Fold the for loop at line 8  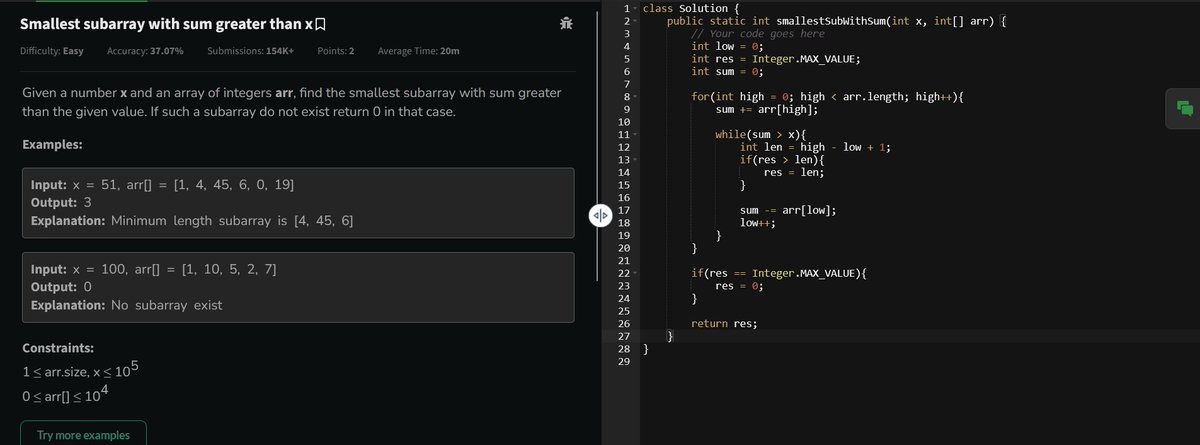[635, 96]
